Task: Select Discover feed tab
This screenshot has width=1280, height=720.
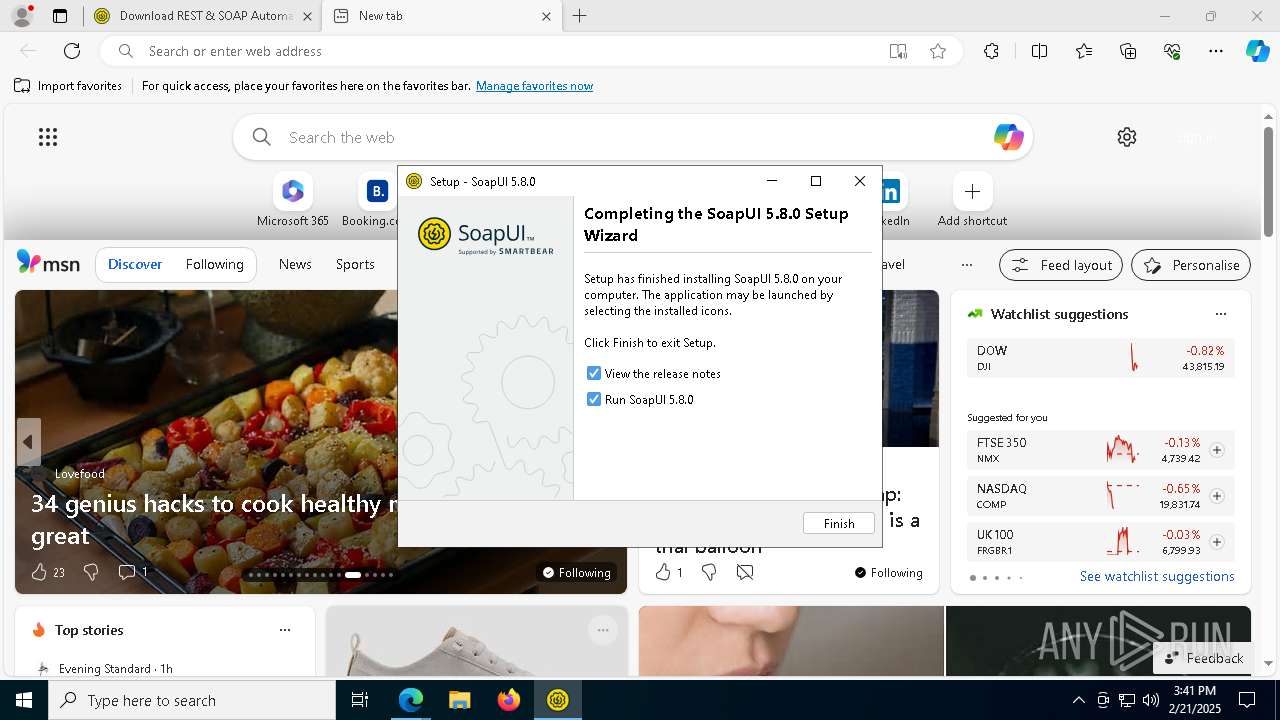Action: tap(135, 265)
